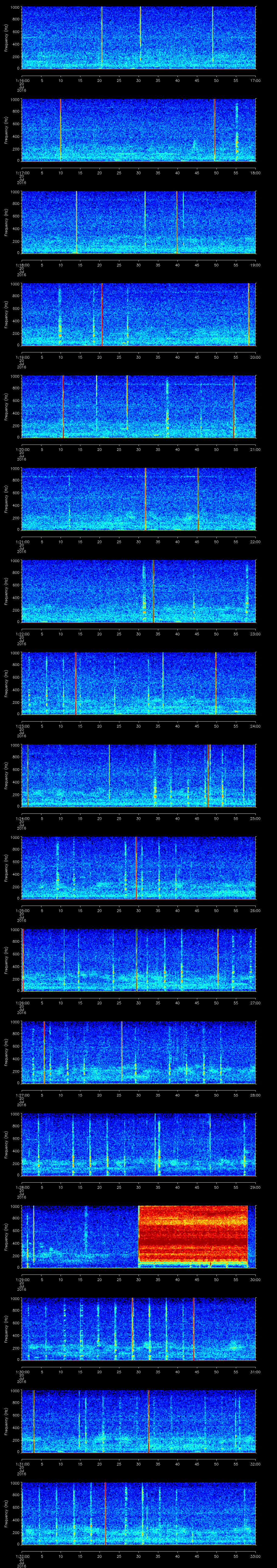Click the spectrogram panel starting at 1:17:00
Viewport: 277px width, 1568px height.
139,130
